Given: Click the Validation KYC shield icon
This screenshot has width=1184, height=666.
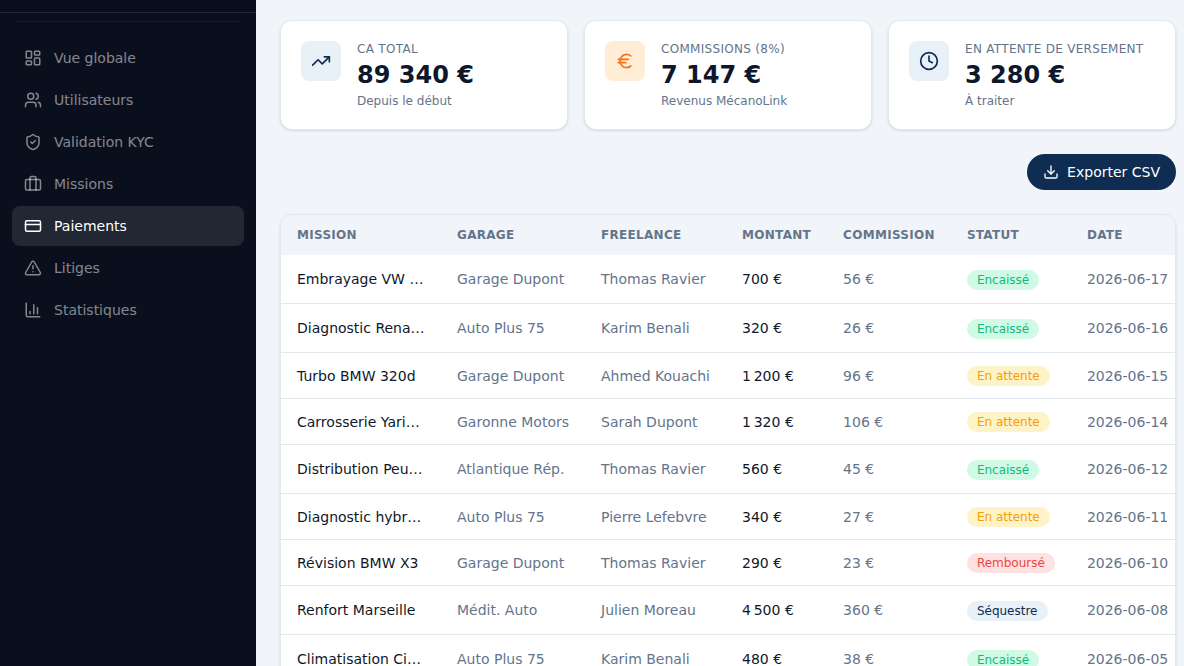Looking at the screenshot, I should click(x=32, y=142).
